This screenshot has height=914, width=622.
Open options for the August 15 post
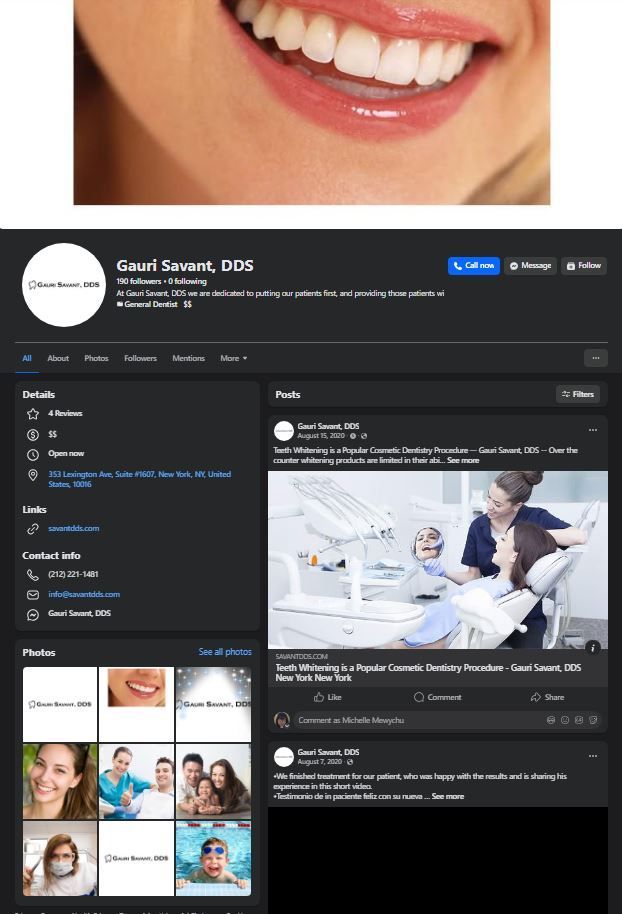pos(593,430)
